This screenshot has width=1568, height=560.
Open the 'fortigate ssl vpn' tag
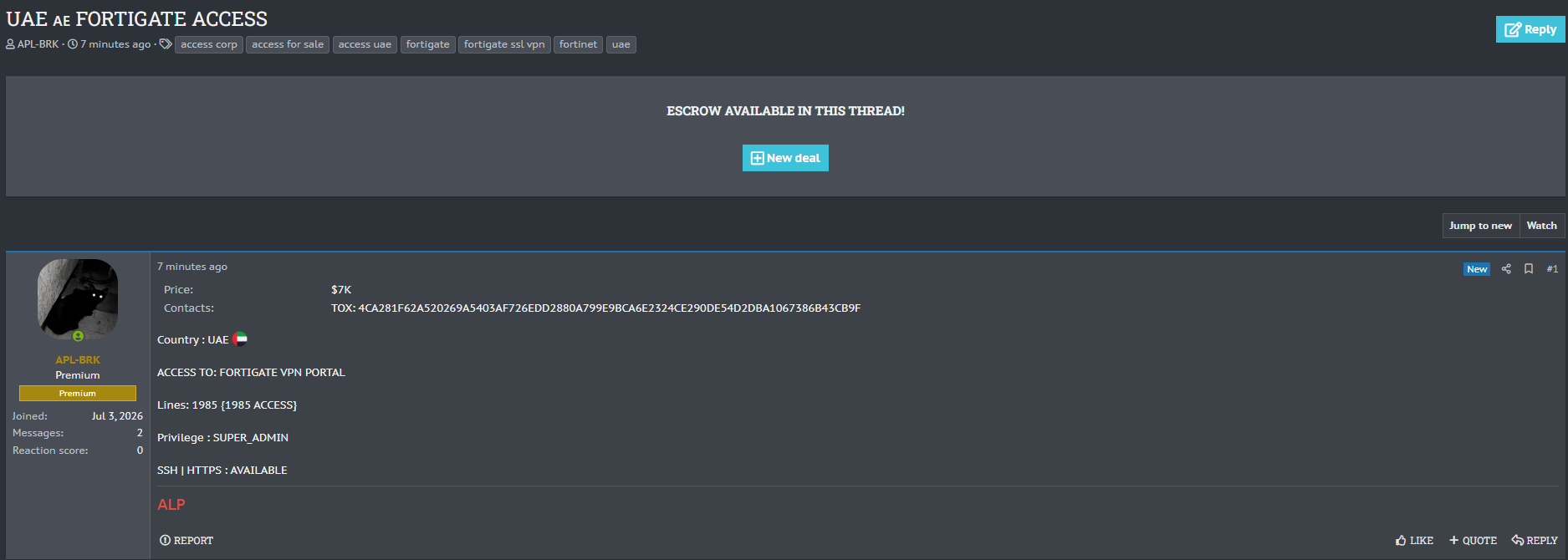tap(504, 44)
